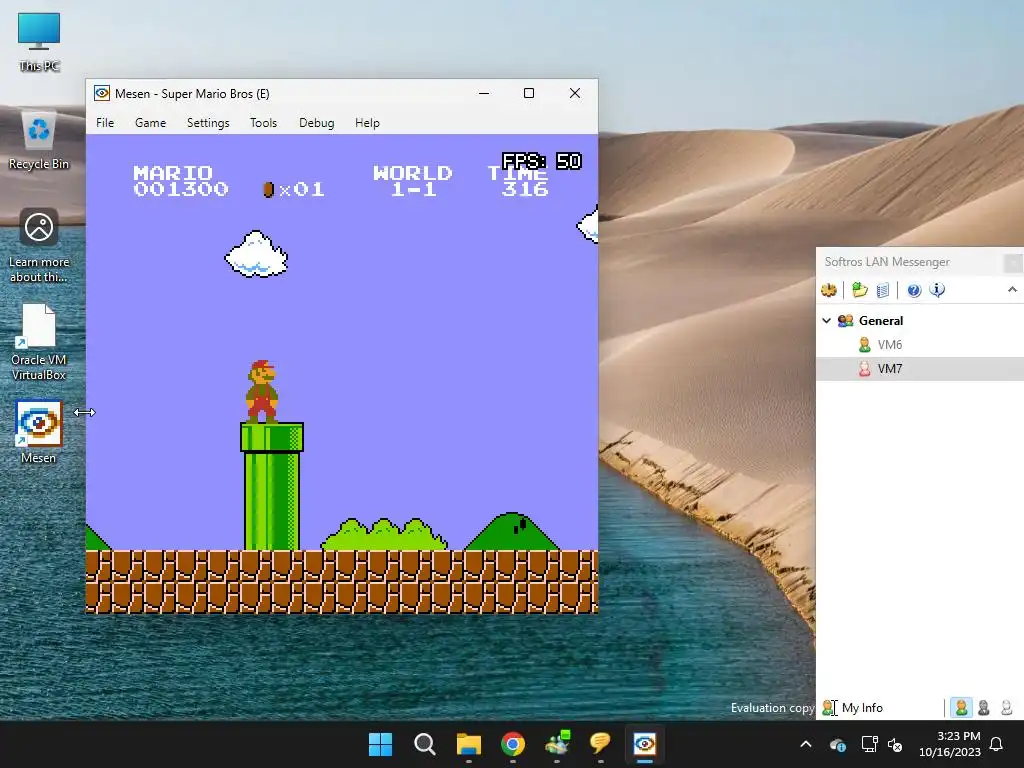Image resolution: width=1024 pixels, height=768 pixels.
Task: Open the File menu in Mesen
Action: point(105,123)
